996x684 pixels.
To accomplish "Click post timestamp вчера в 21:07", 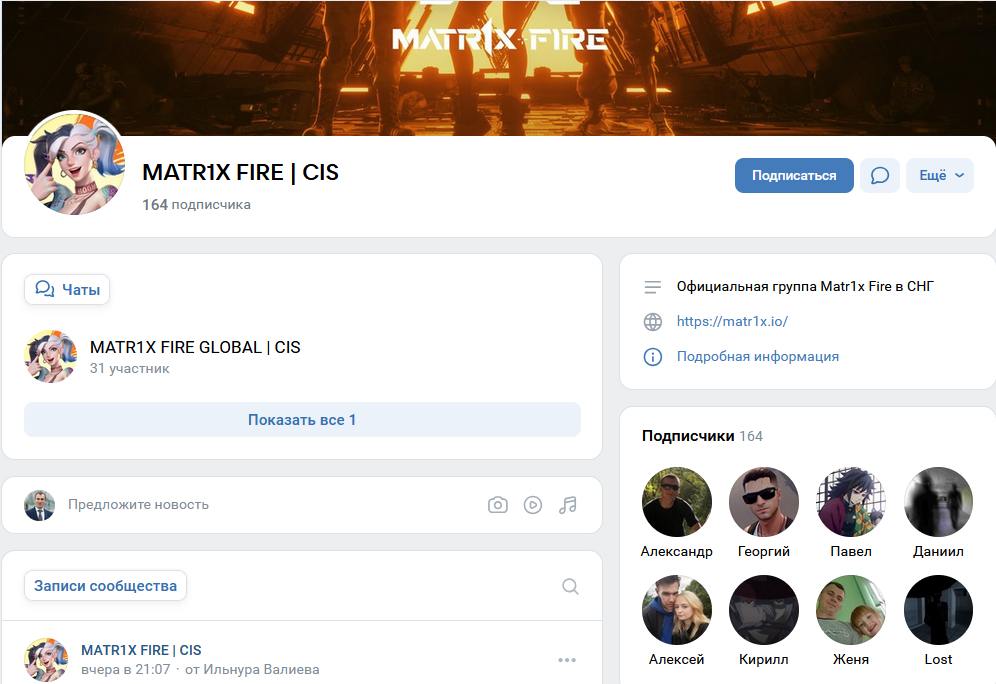I will point(126,669).
